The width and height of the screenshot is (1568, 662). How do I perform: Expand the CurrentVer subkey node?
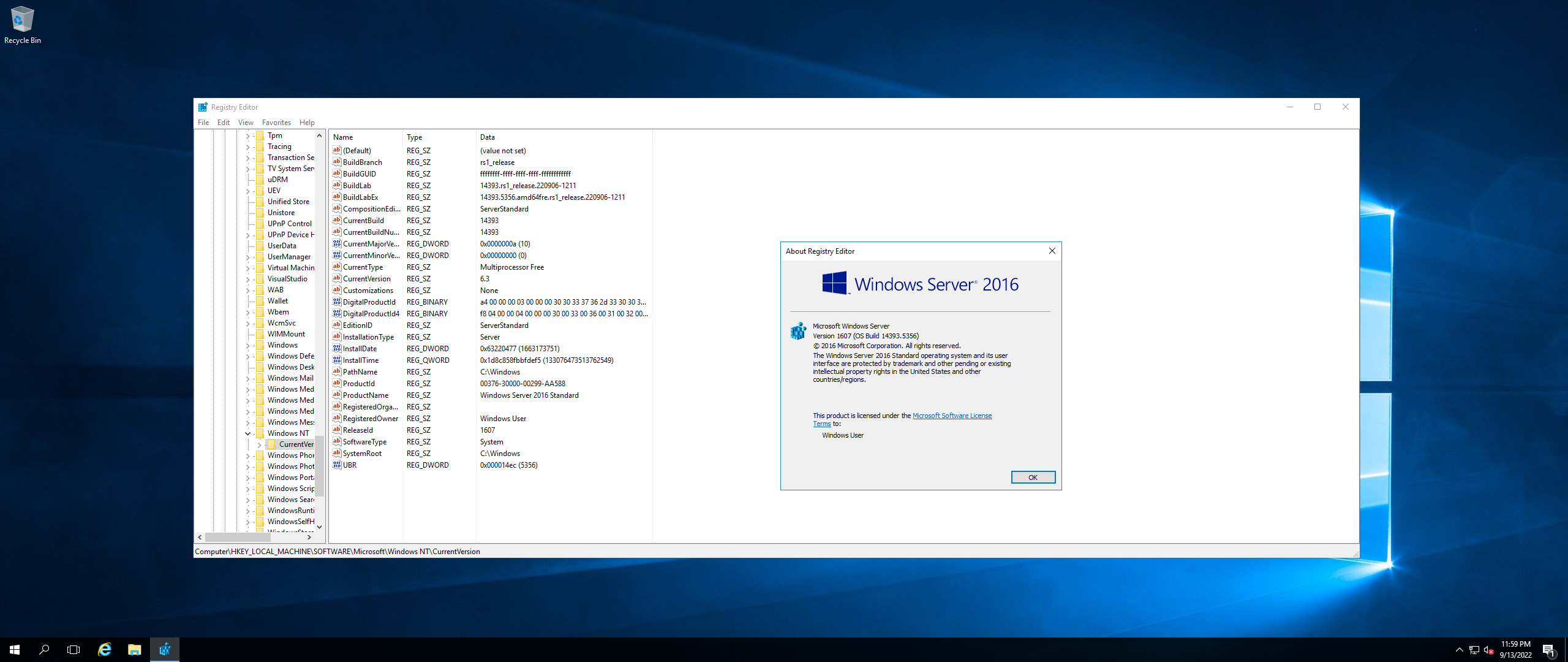pyautogui.click(x=259, y=445)
